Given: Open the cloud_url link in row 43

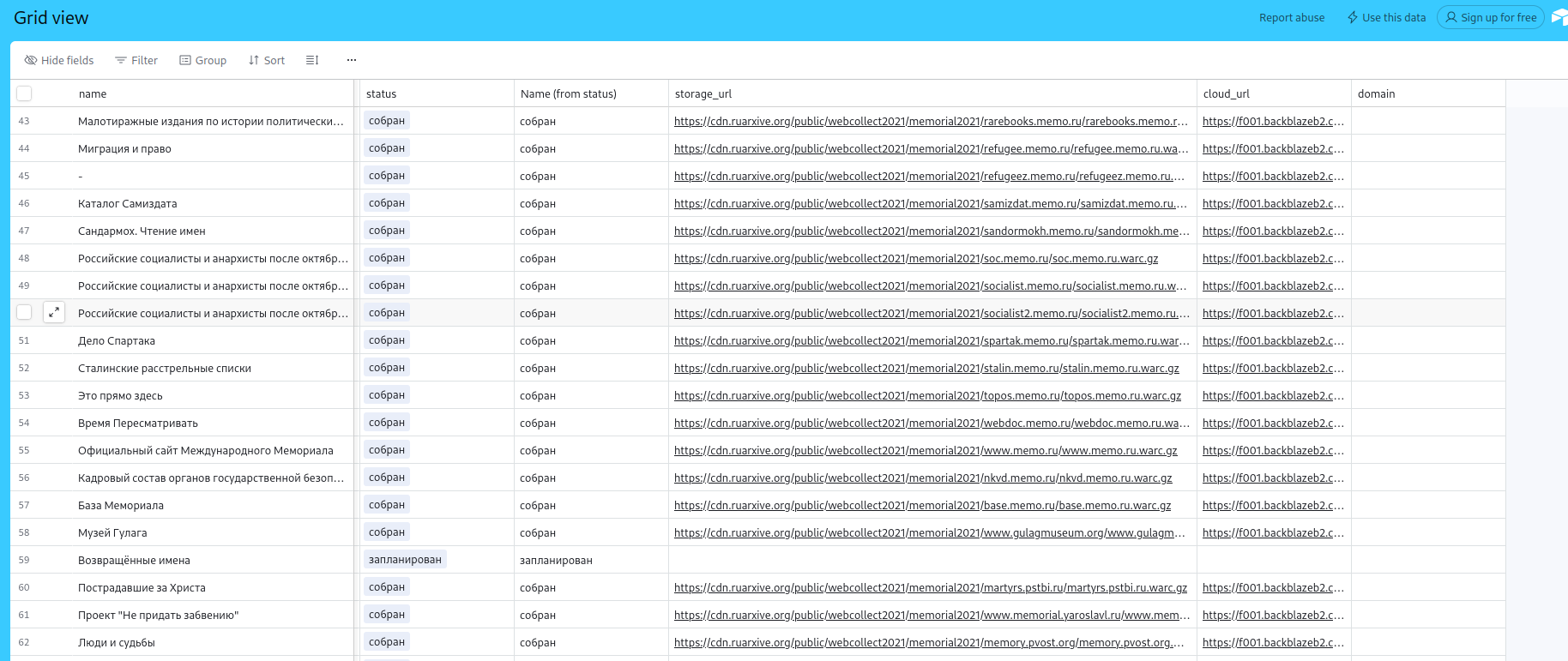Looking at the screenshot, I should tap(1273, 121).
